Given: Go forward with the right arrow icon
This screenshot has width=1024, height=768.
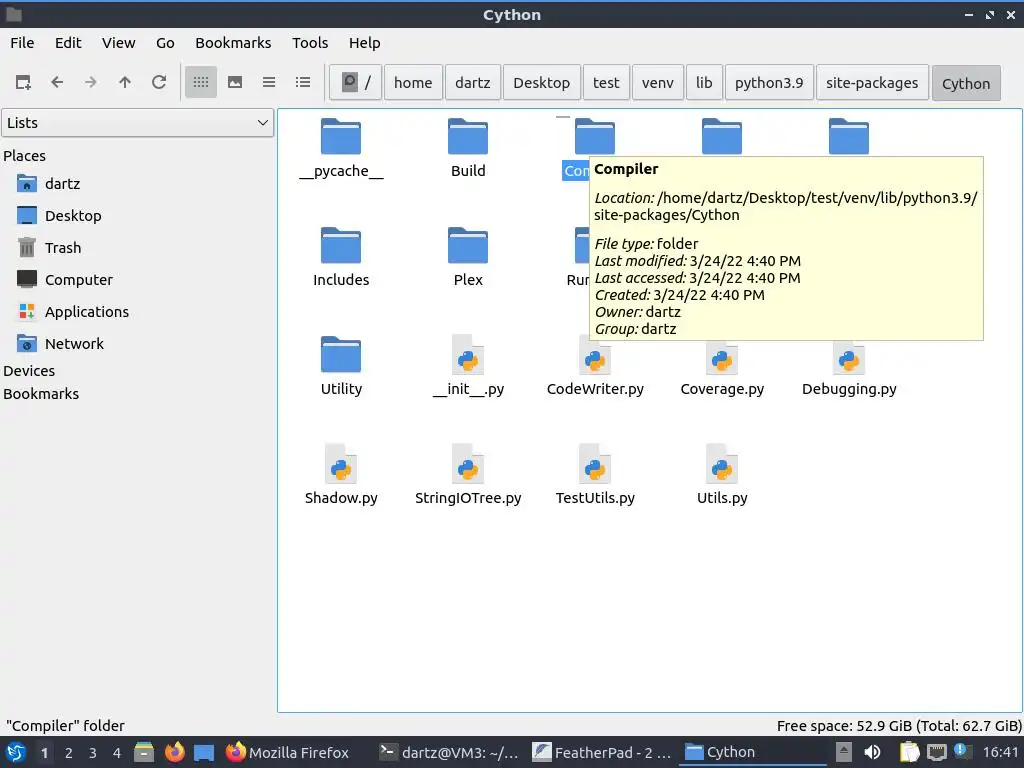Looking at the screenshot, I should [91, 82].
